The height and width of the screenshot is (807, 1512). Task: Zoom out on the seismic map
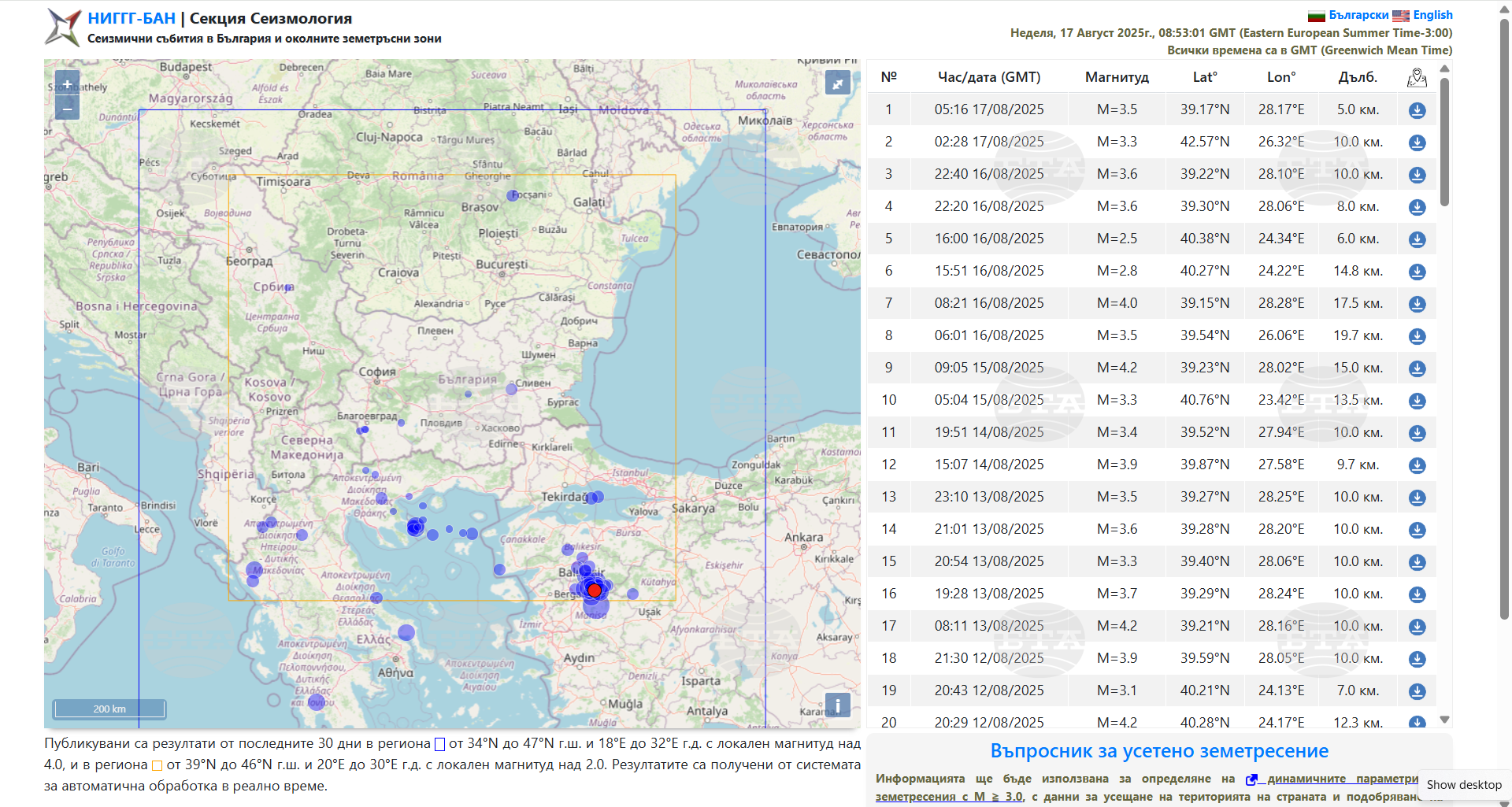coord(67,107)
